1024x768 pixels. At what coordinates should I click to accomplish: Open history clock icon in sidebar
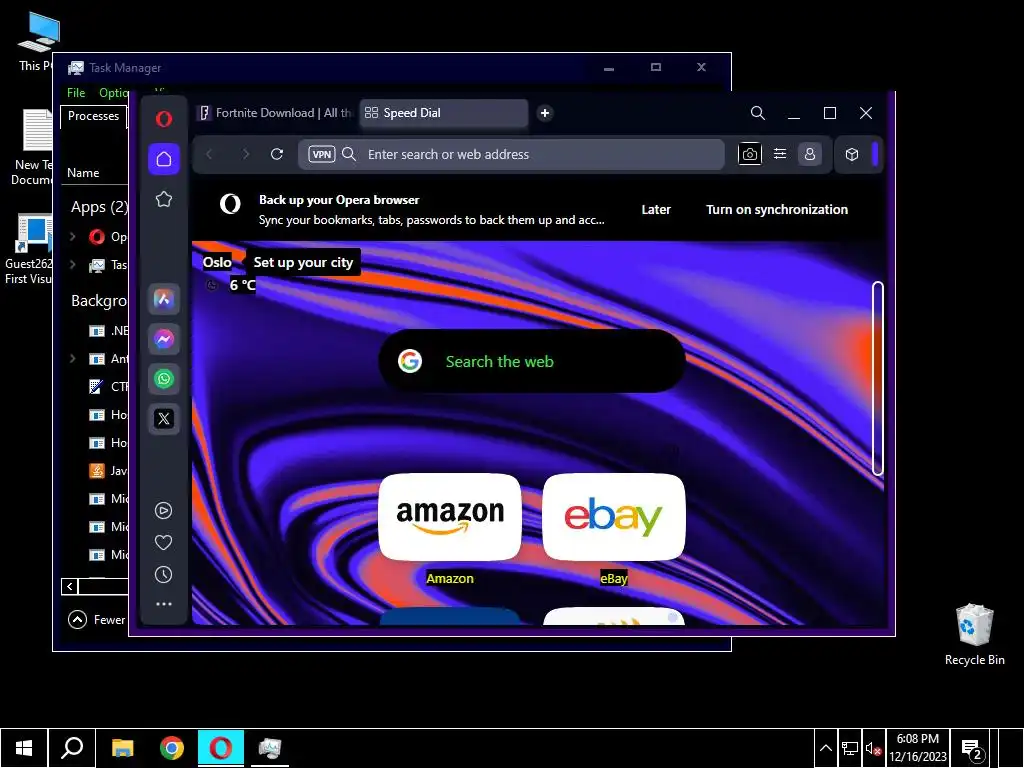tap(163, 575)
